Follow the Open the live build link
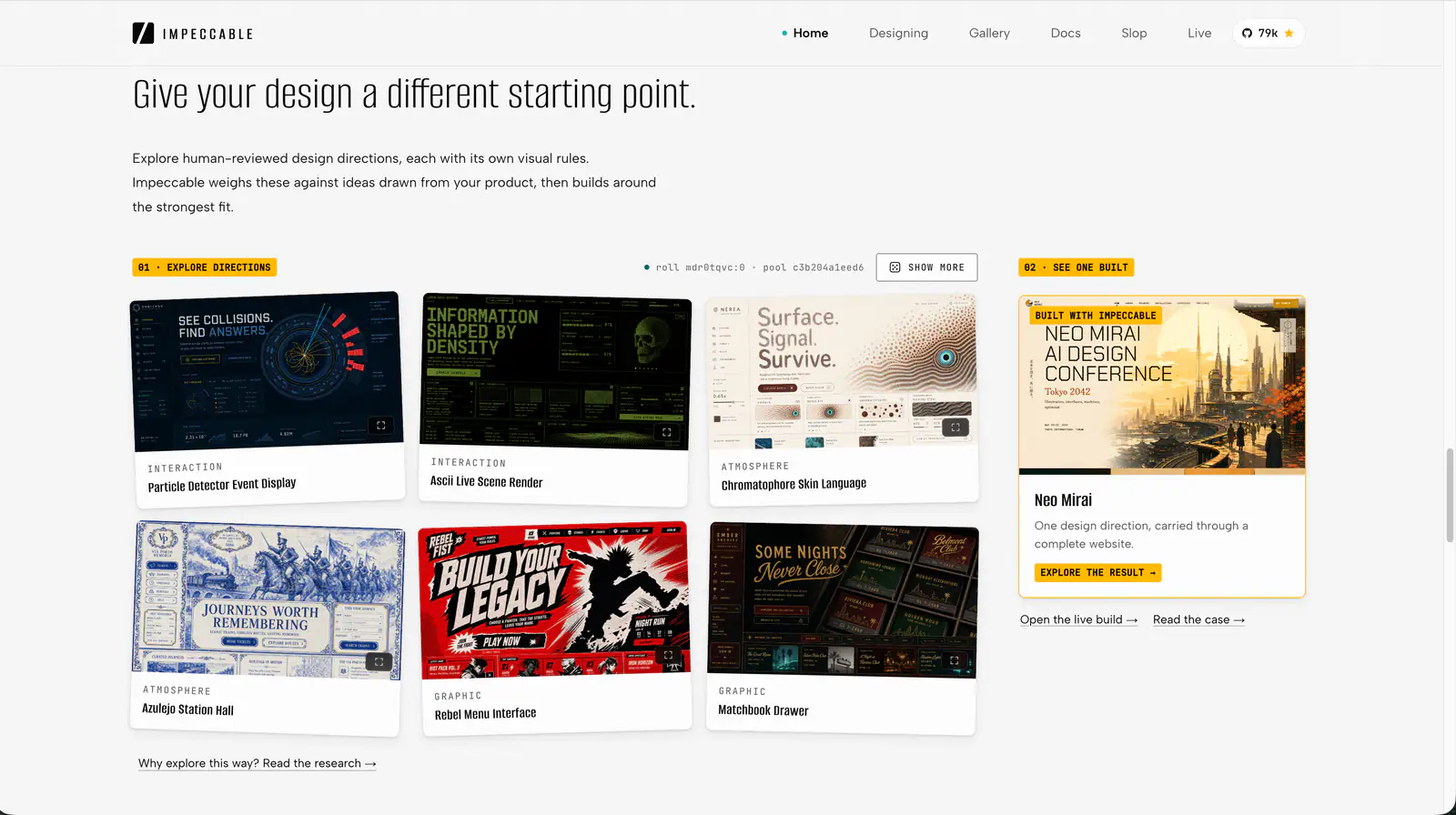1456x815 pixels. pyautogui.click(x=1078, y=619)
